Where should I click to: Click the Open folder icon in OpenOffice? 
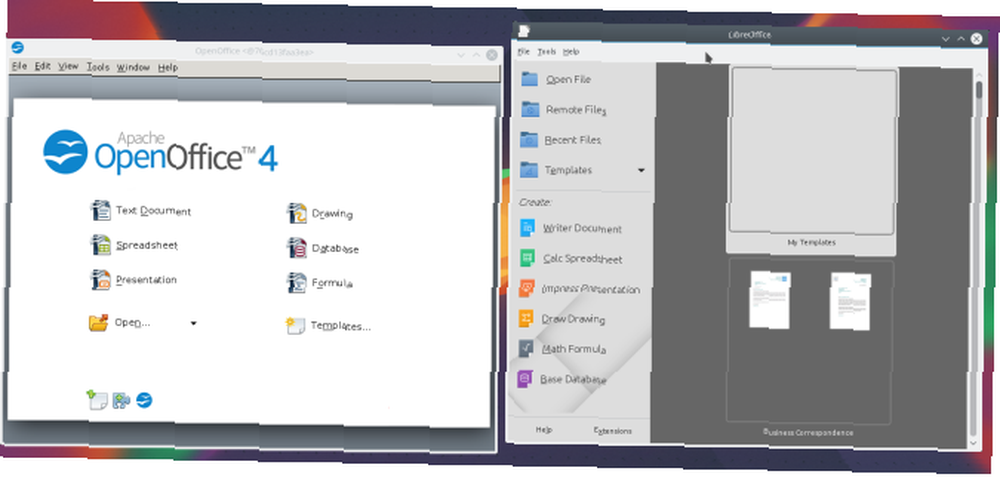pos(98,322)
